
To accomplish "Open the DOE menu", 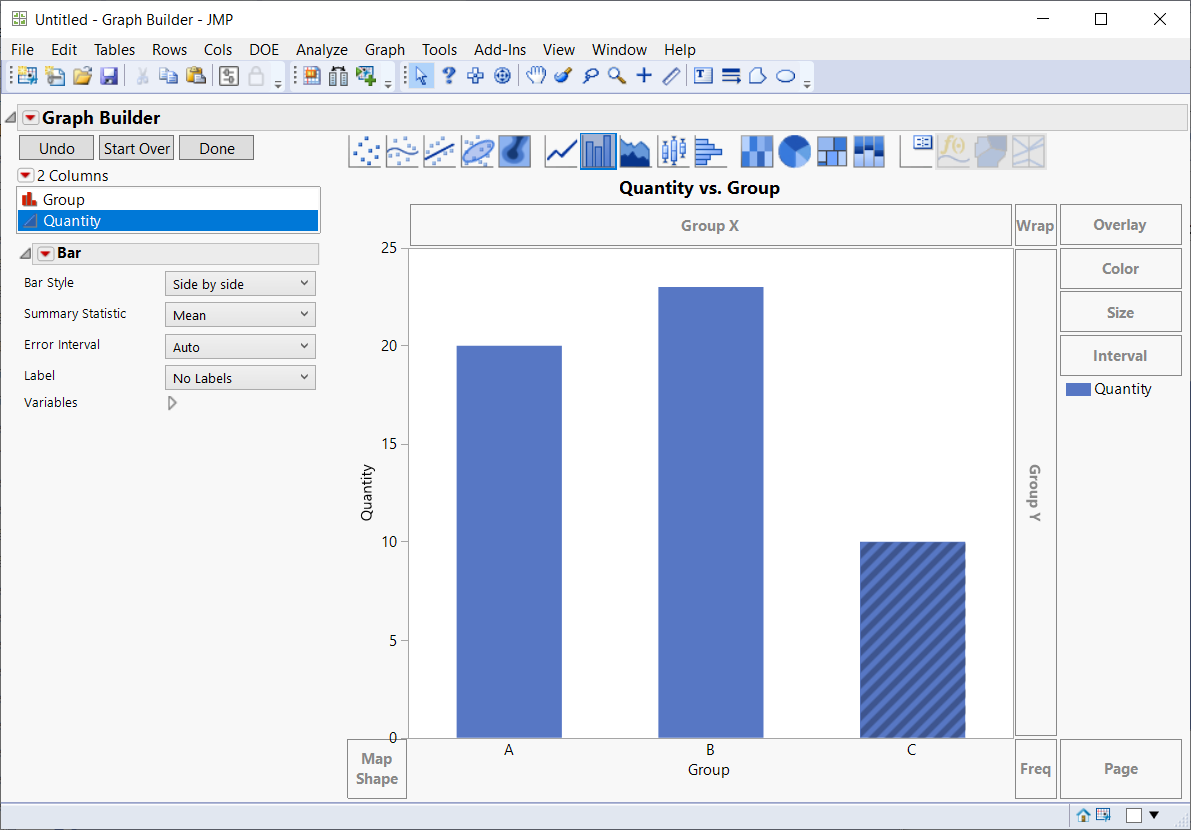I will tap(263, 49).
